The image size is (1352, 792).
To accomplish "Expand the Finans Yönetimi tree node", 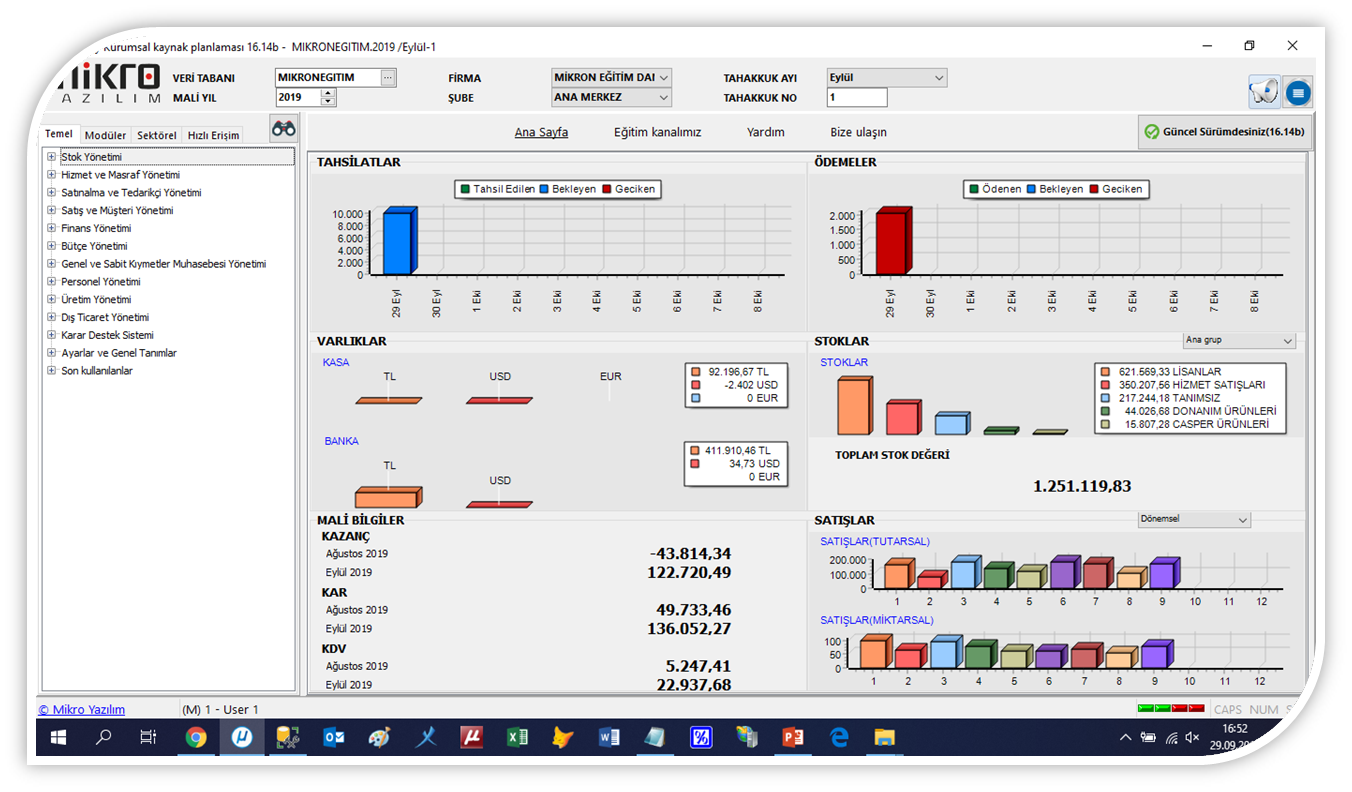I will [x=51, y=228].
